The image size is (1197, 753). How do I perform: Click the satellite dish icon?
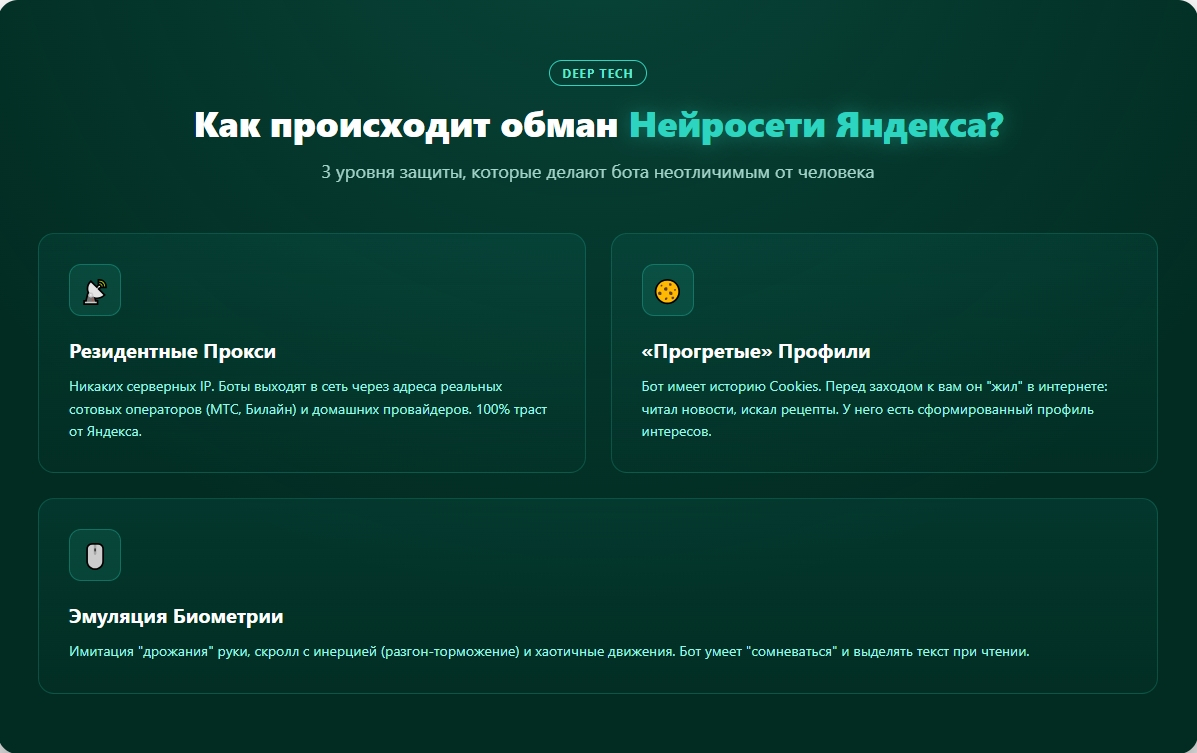tap(95, 290)
